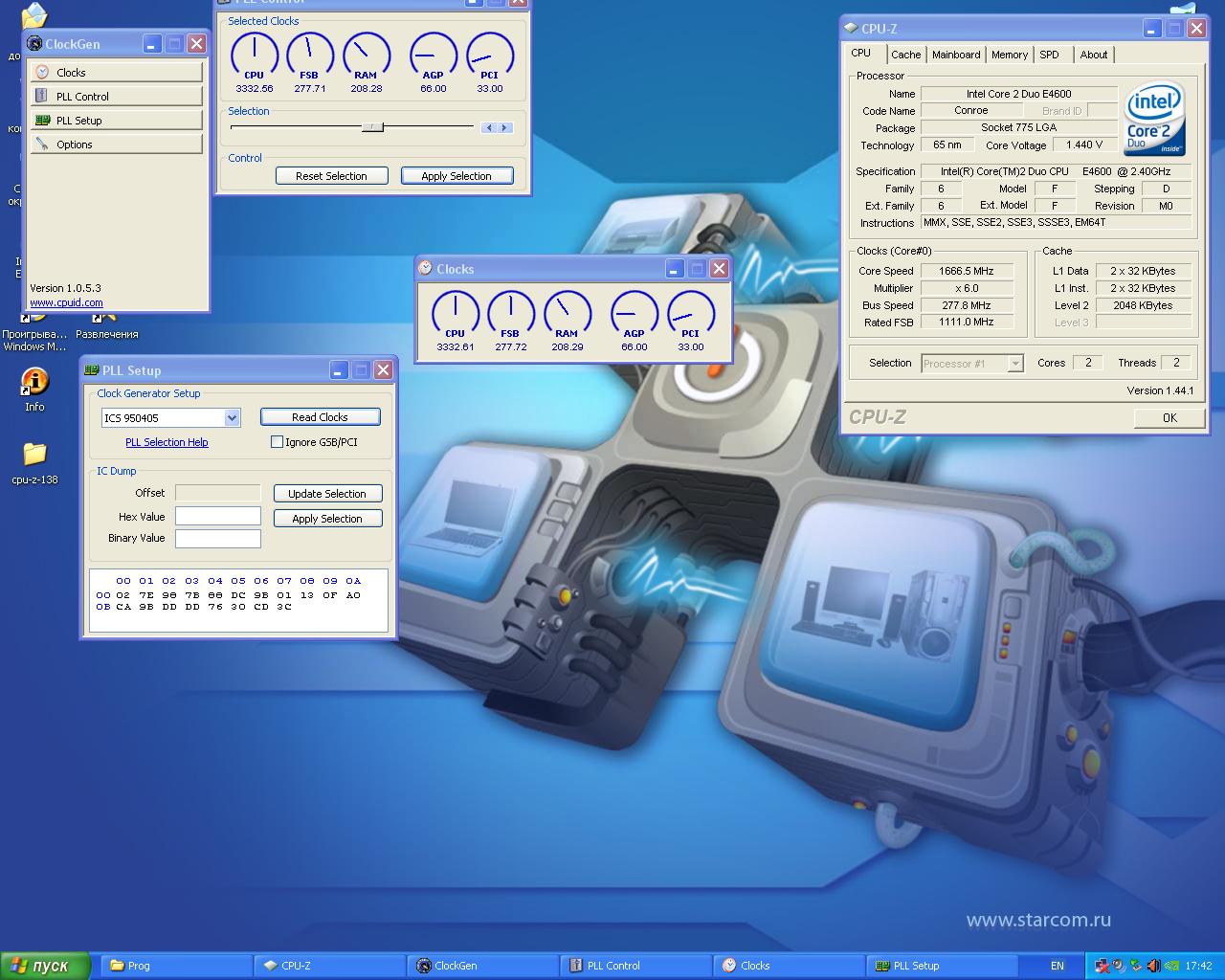Switch to the About tab in CPU-Z

coord(1094,55)
